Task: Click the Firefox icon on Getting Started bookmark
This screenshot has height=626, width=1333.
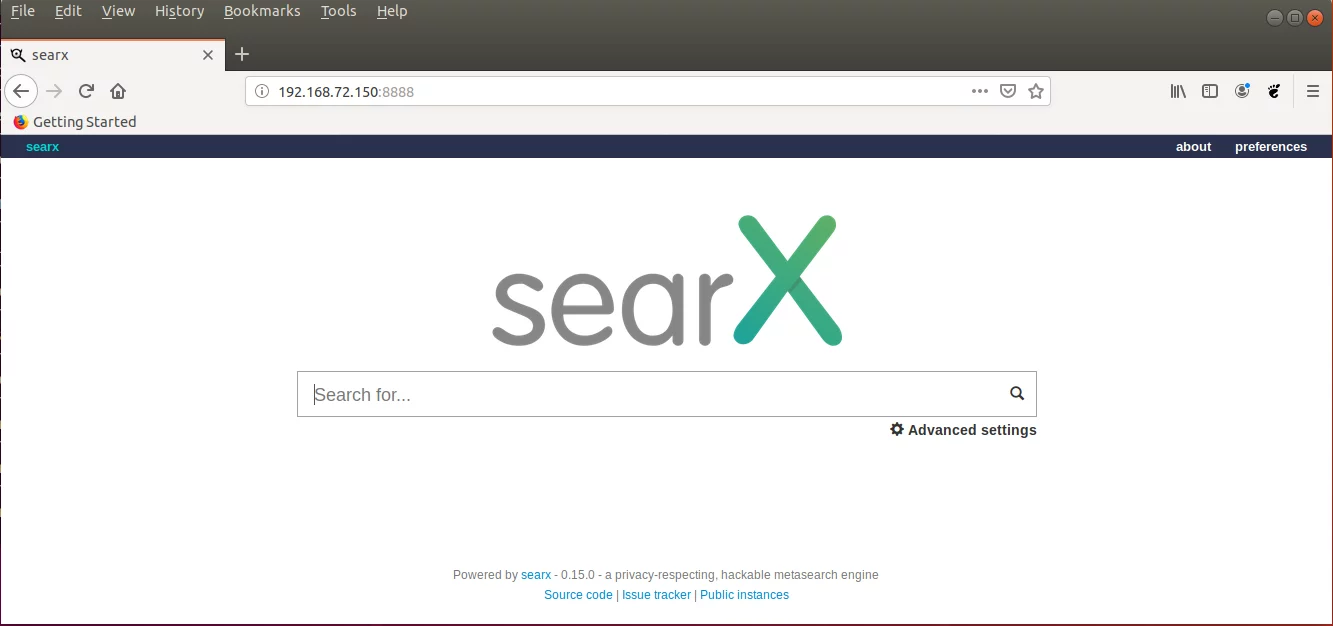Action: tap(21, 122)
